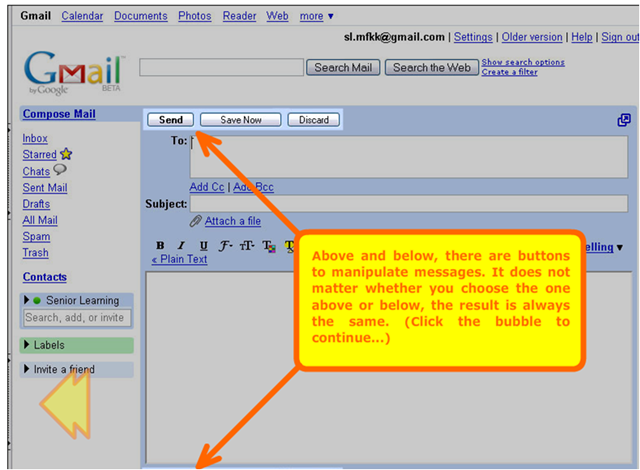
Task: Expand the Invite a friend section
Action: [27, 369]
